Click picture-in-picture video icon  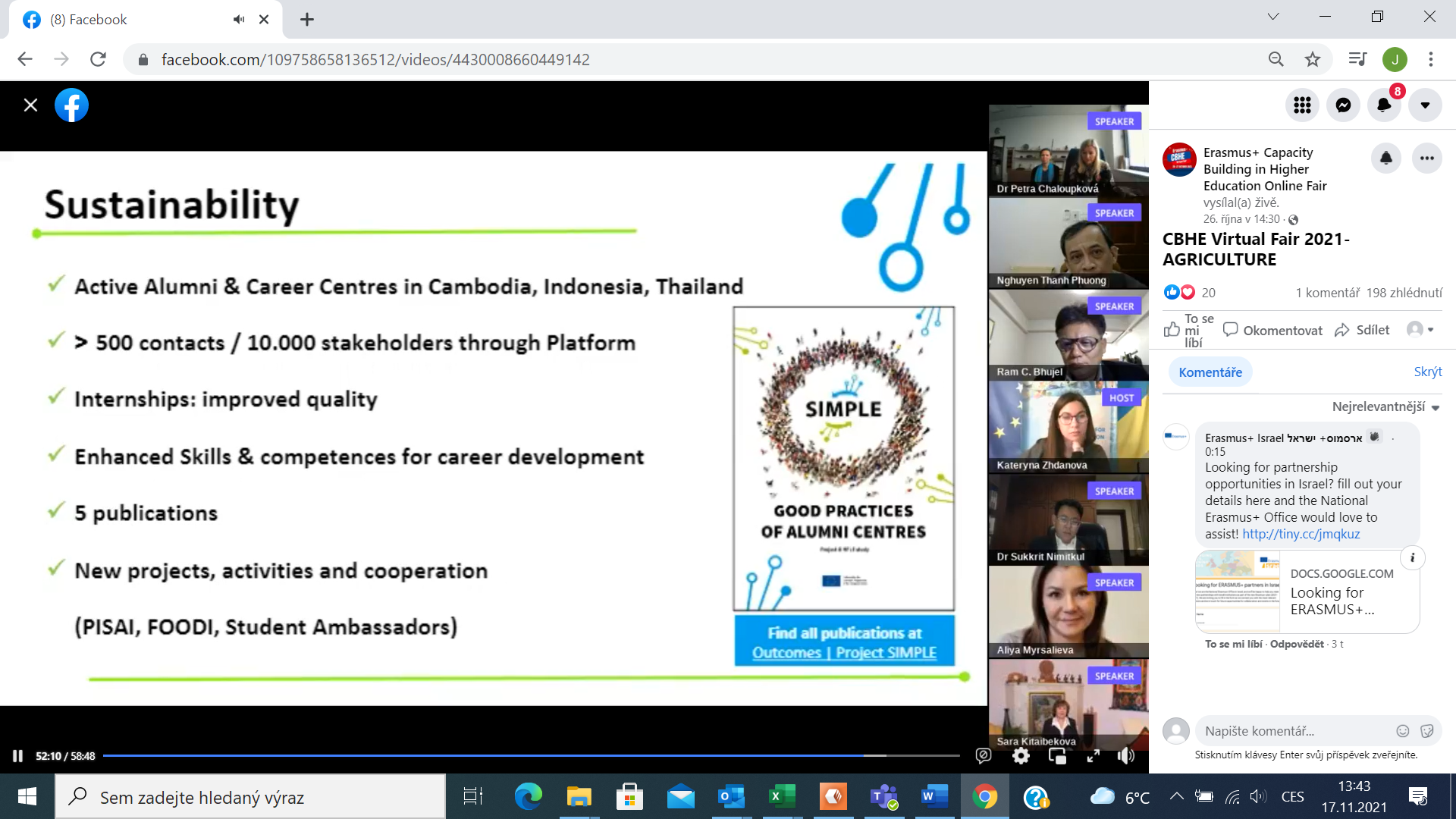1057,756
